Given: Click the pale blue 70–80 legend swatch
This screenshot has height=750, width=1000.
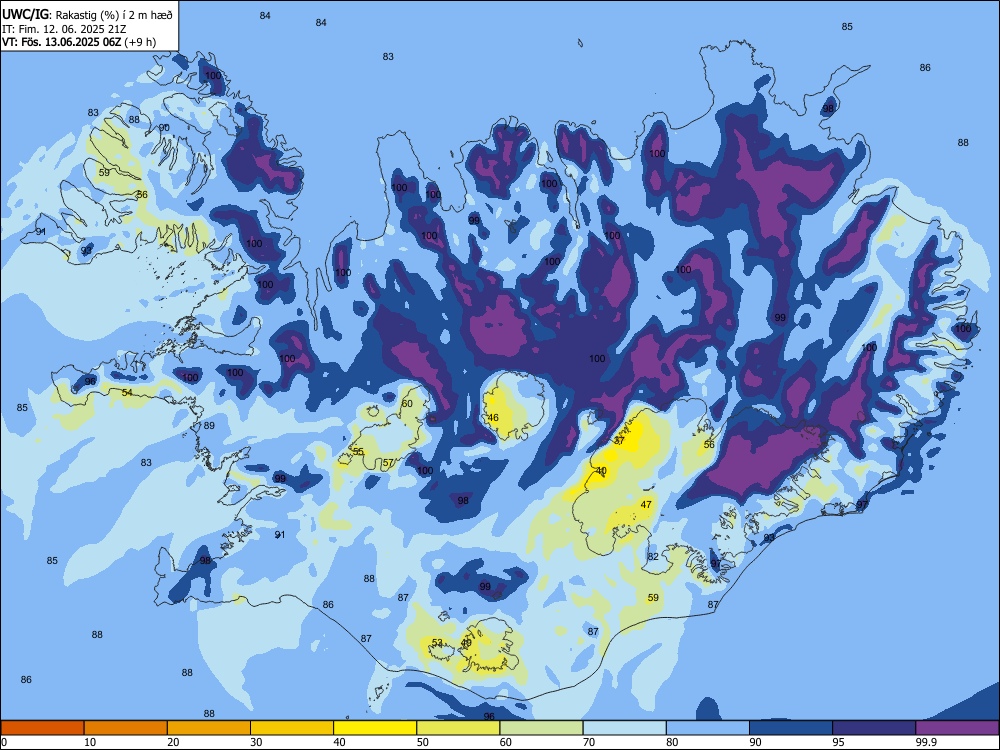Looking at the screenshot, I should pyautogui.click(x=624, y=728).
